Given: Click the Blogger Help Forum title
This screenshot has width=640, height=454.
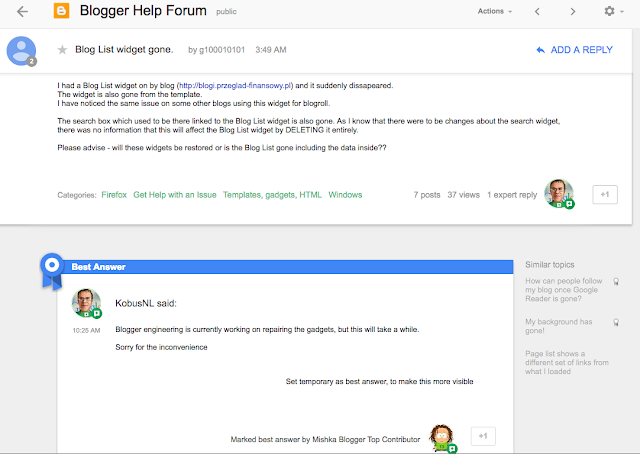Looking at the screenshot, I should click(x=143, y=11).
